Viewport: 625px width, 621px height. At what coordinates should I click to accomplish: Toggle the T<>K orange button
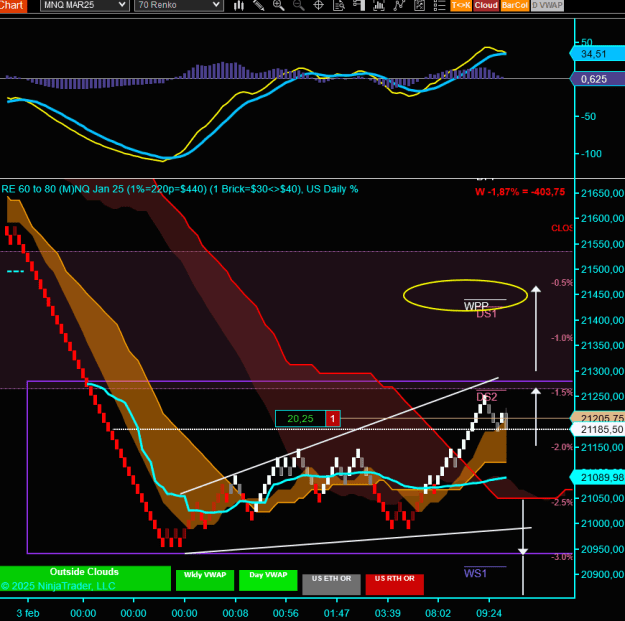(x=461, y=5)
